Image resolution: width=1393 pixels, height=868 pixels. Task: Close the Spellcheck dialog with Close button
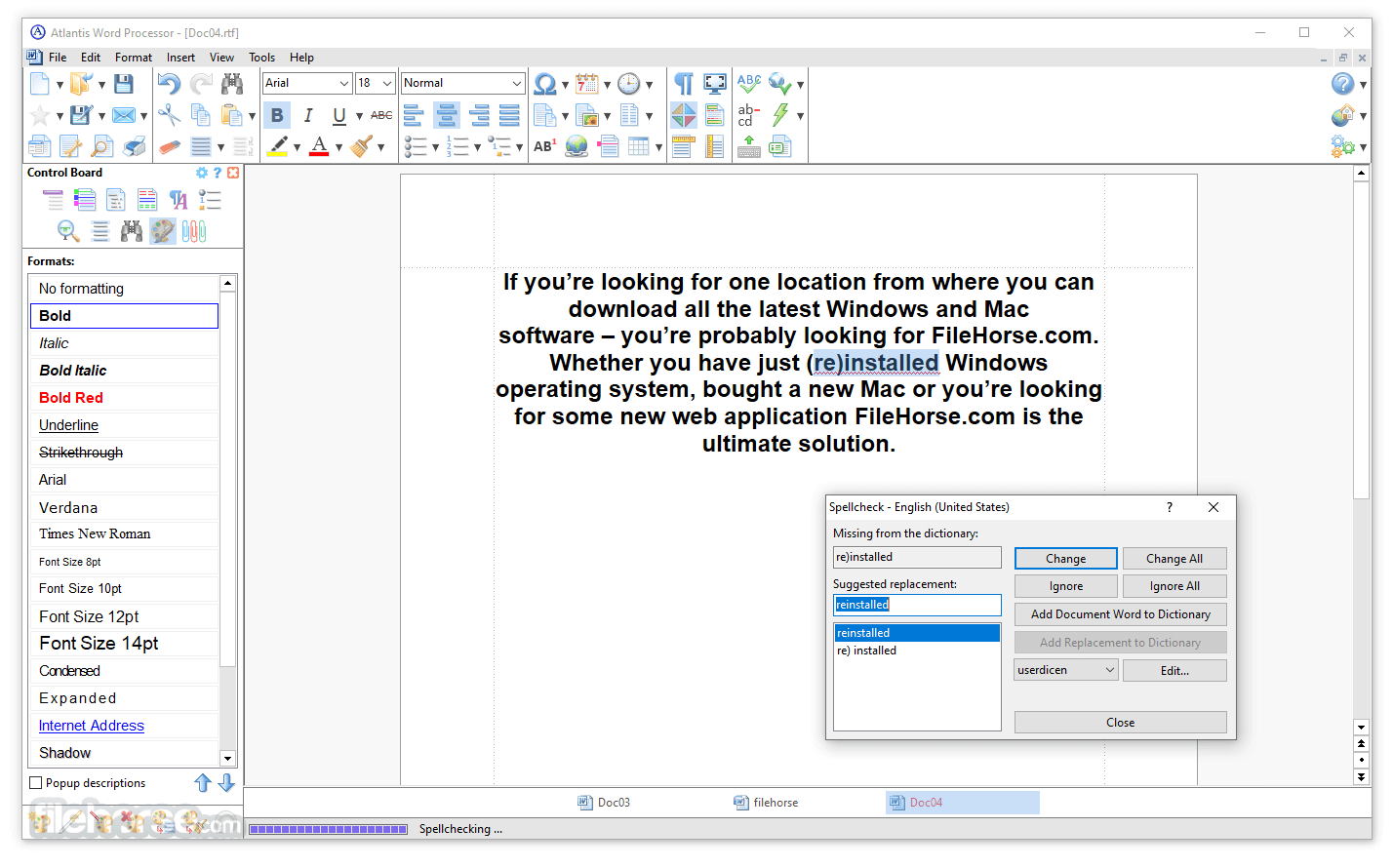pos(1121,723)
